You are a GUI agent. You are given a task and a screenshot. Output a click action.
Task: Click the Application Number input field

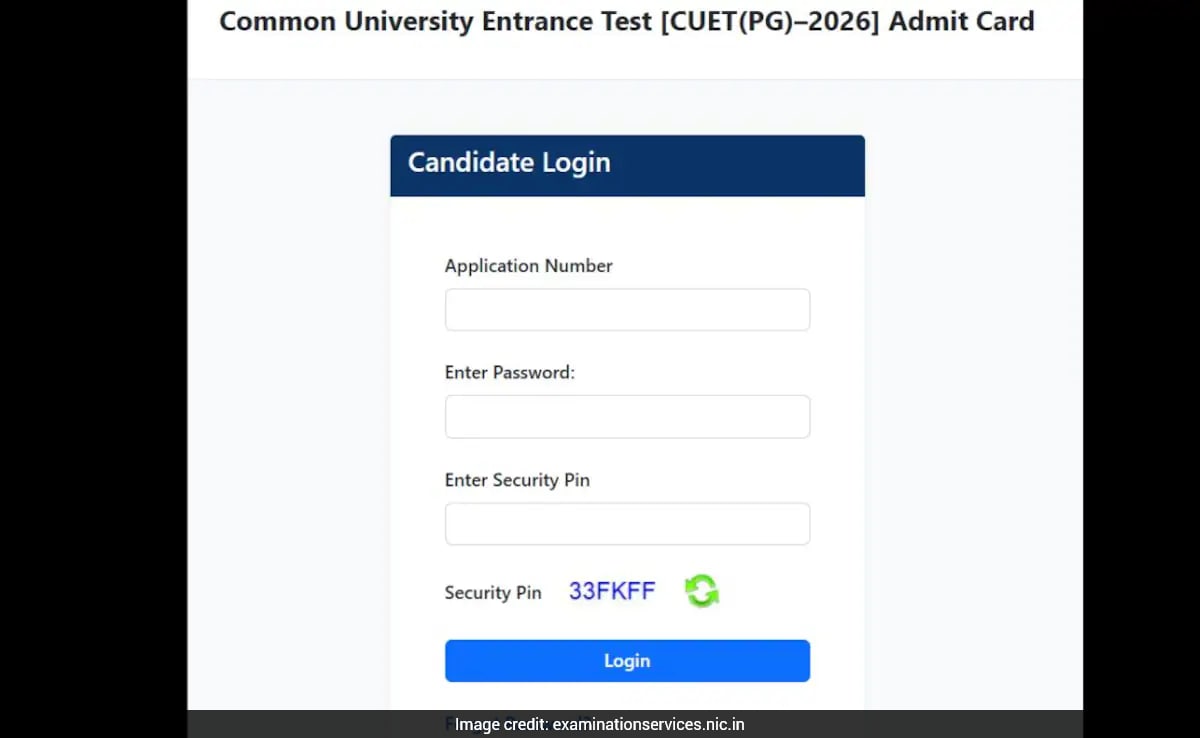(x=627, y=310)
